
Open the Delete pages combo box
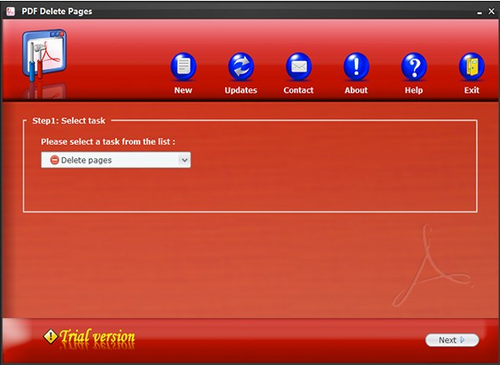click(116, 160)
